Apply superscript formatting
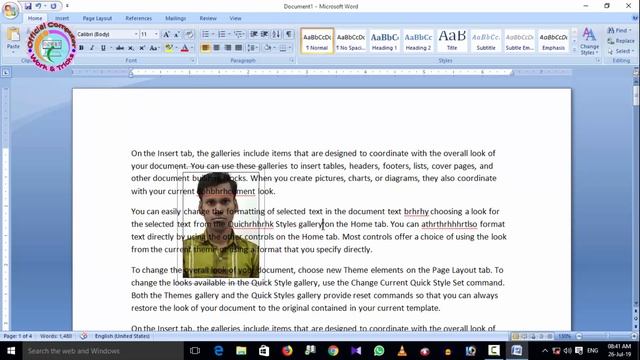Image resolution: width=640 pixels, height=360 pixels. click(x=142, y=48)
